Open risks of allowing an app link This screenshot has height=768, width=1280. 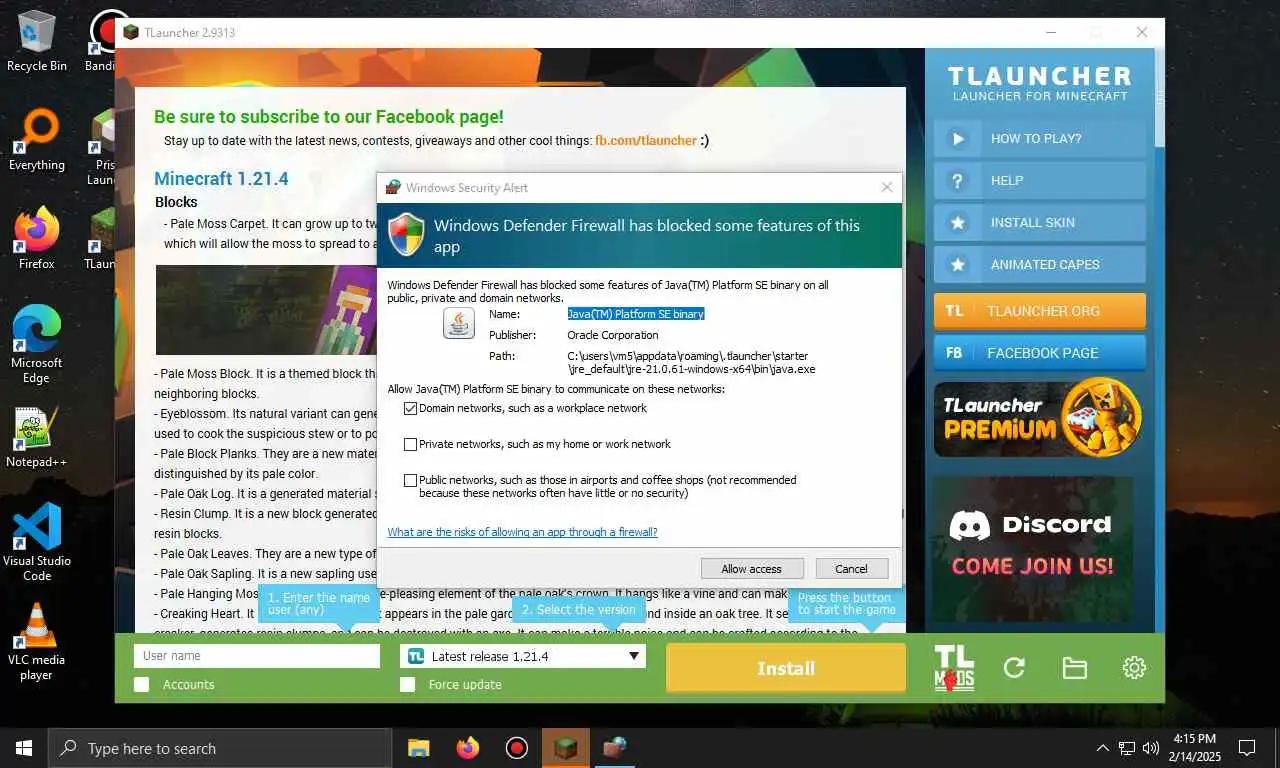coord(522,532)
